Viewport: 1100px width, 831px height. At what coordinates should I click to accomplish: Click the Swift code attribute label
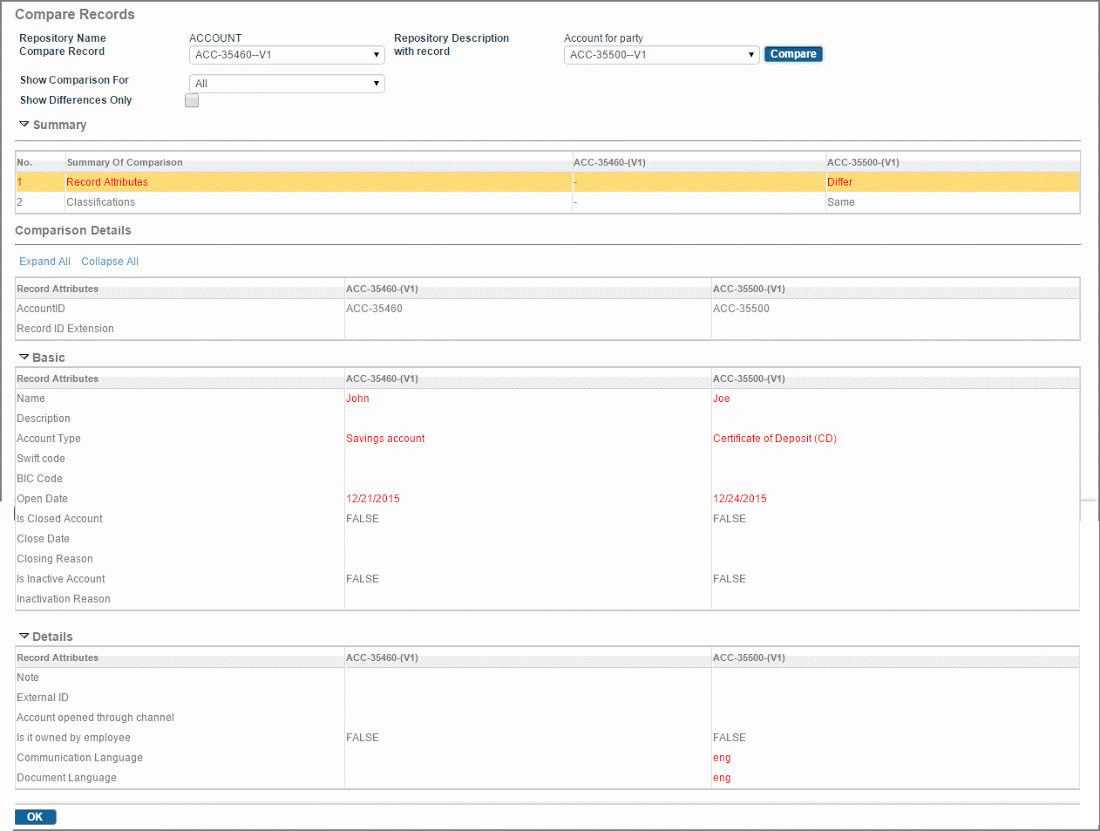pos(41,459)
